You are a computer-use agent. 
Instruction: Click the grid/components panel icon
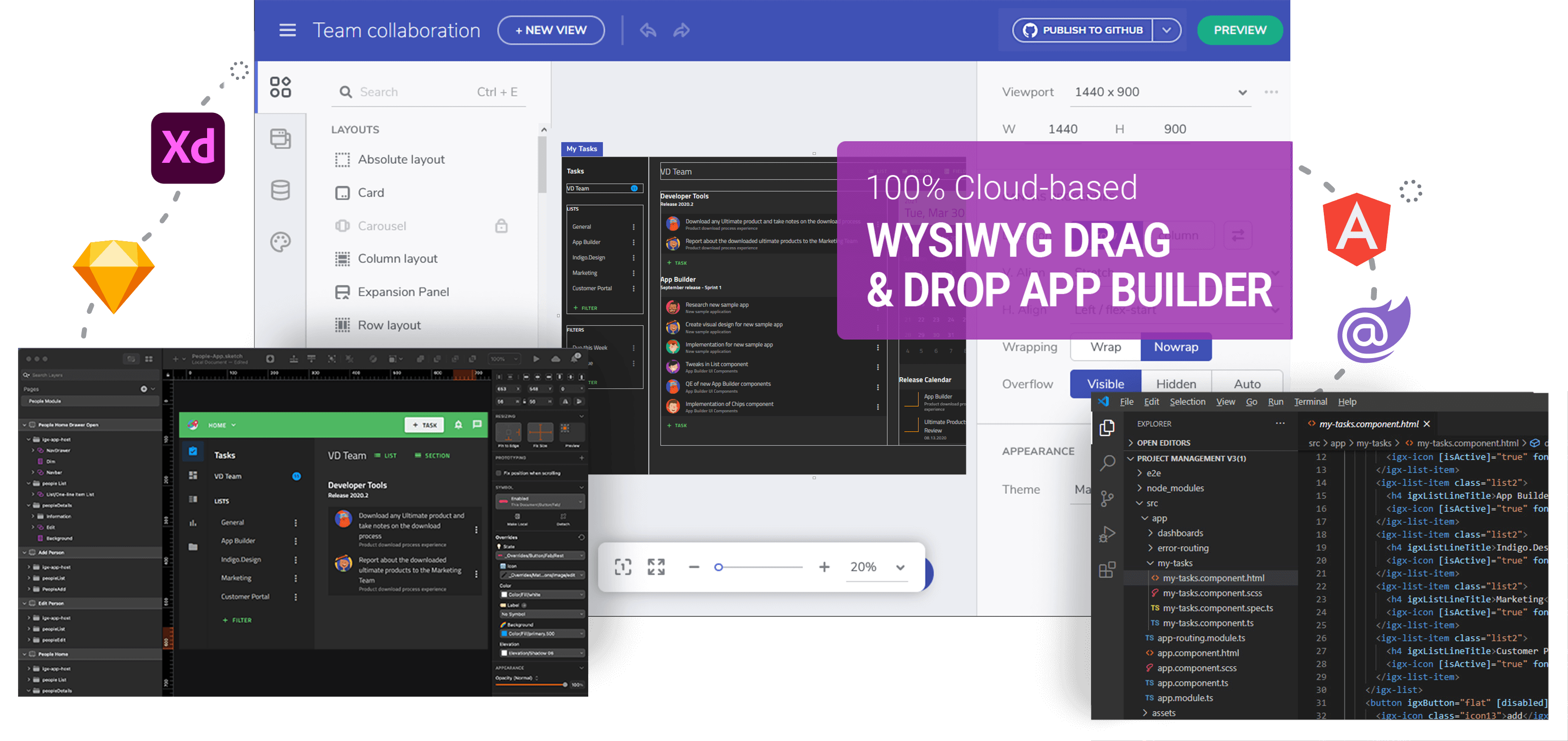tap(284, 91)
